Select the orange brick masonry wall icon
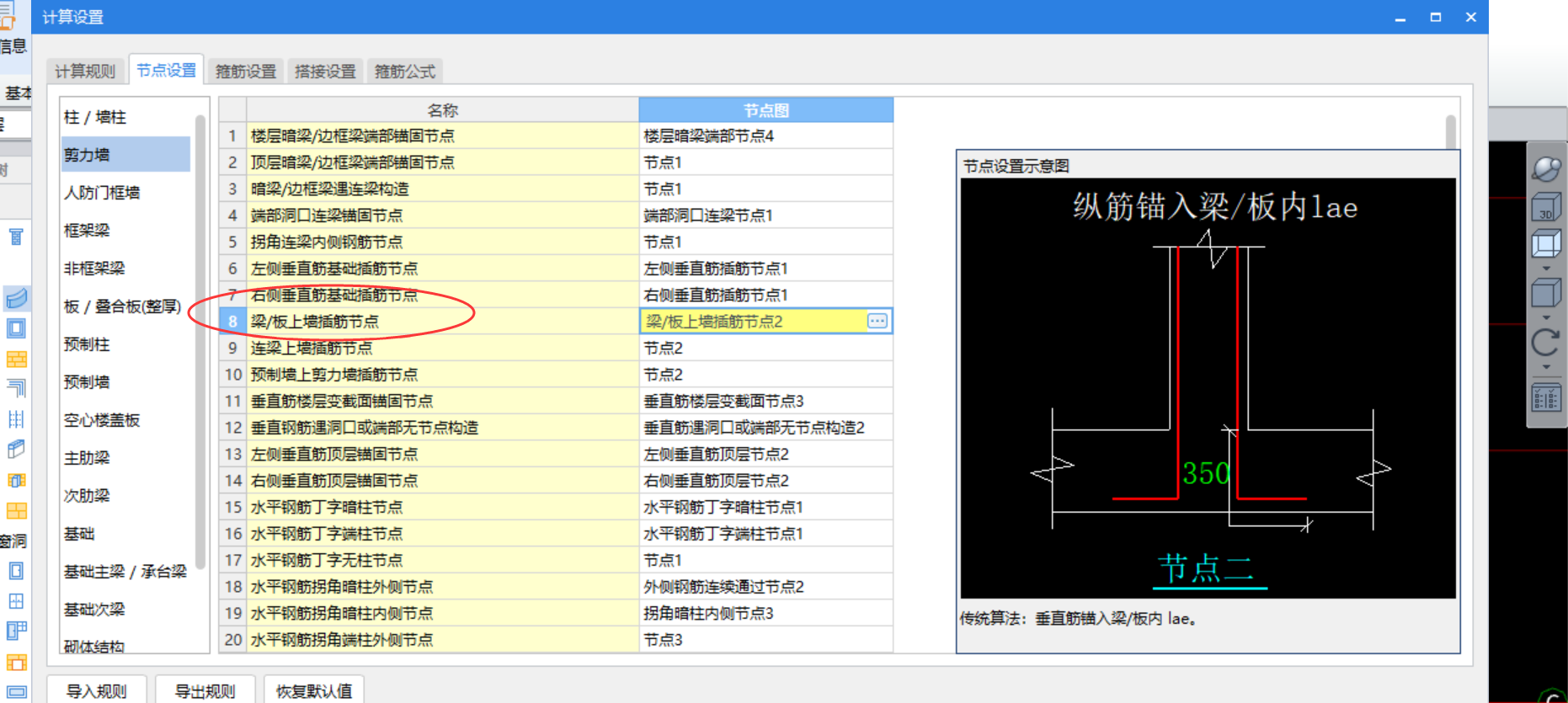The image size is (1568, 703). (16, 359)
